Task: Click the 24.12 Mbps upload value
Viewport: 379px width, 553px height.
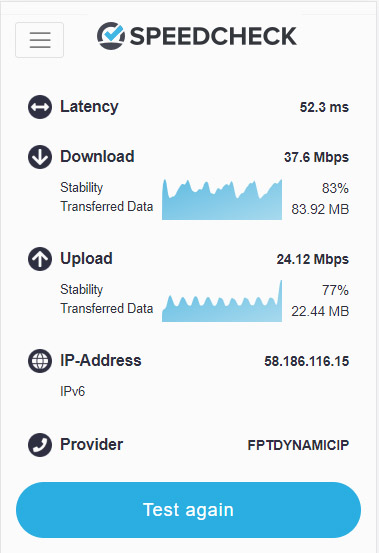Action: click(312, 259)
